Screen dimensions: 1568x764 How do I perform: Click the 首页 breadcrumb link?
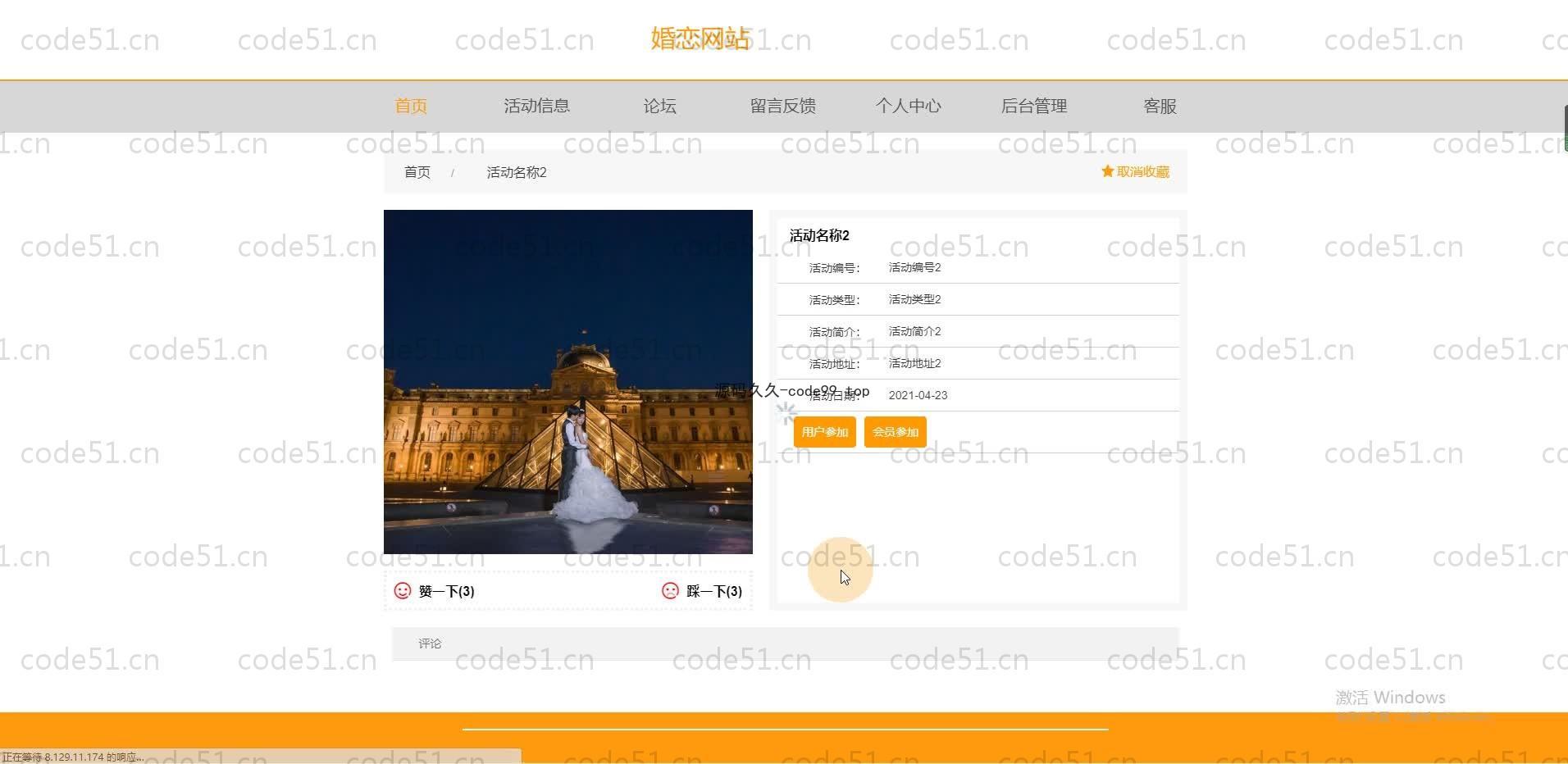417,172
